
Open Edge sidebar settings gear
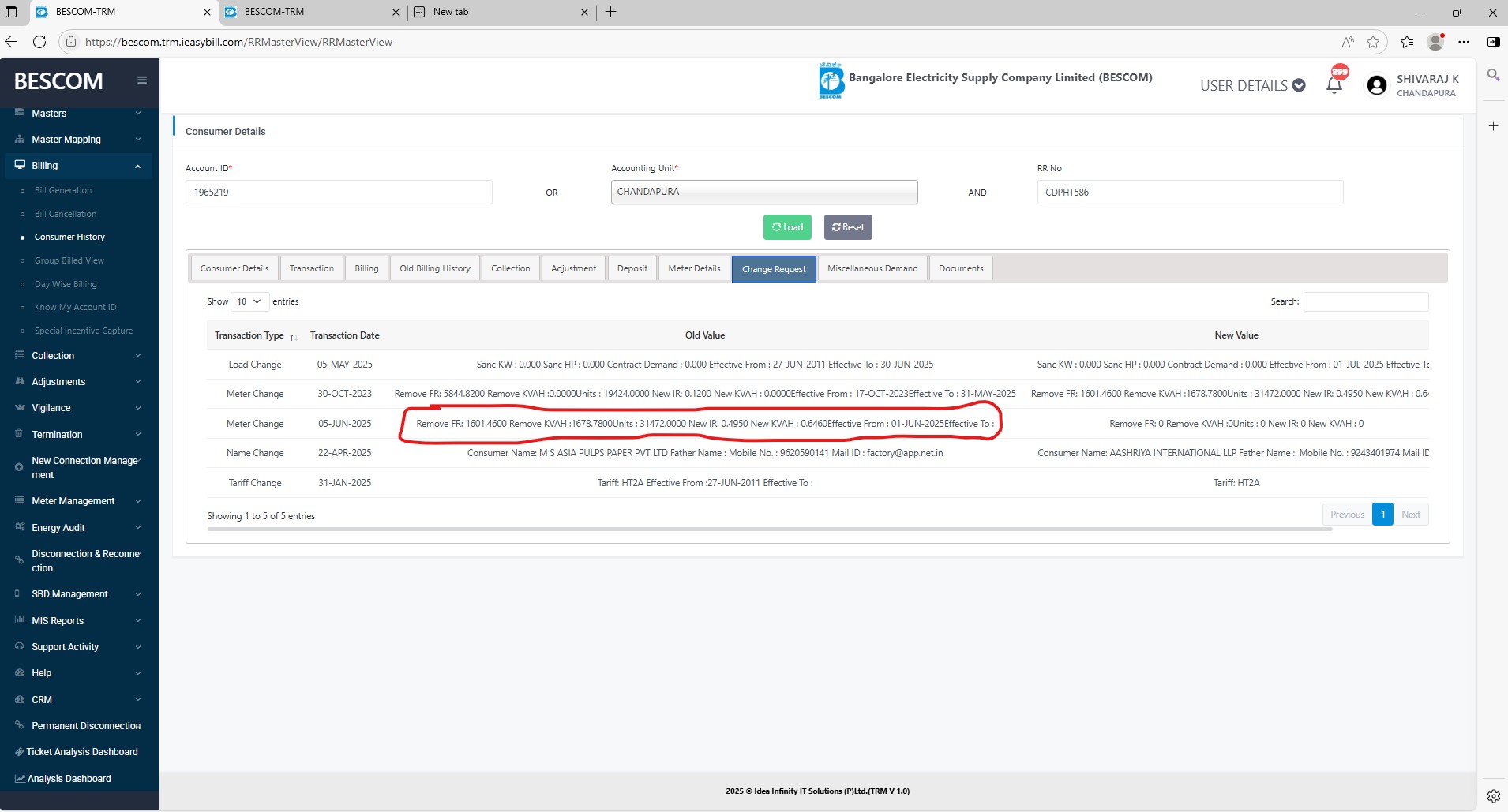click(1493, 795)
